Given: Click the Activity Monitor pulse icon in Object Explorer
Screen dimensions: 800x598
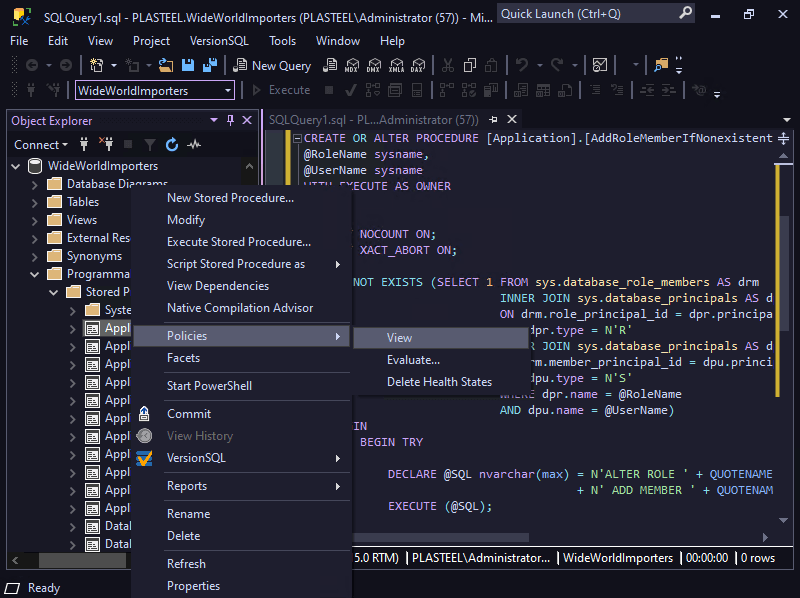Looking at the screenshot, I should [x=194, y=145].
